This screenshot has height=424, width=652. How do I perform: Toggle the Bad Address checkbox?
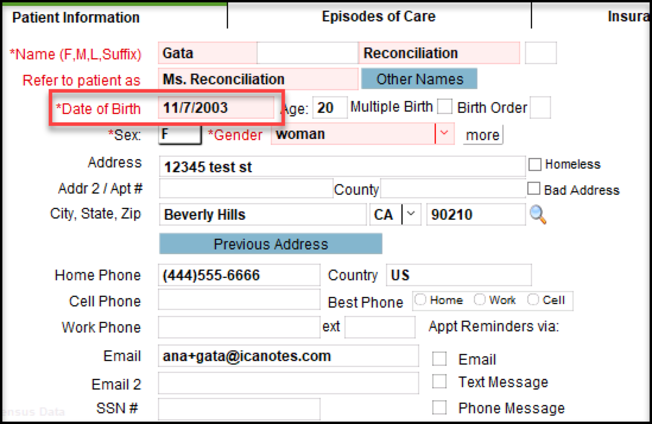point(535,189)
